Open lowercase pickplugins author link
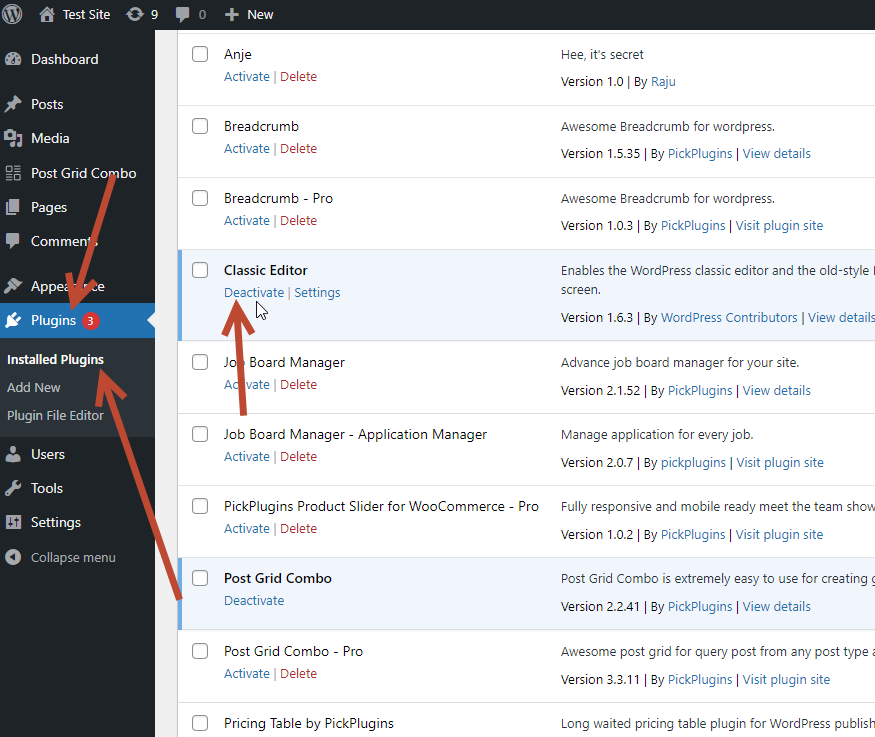Viewport: 875px width, 737px height. point(693,463)
